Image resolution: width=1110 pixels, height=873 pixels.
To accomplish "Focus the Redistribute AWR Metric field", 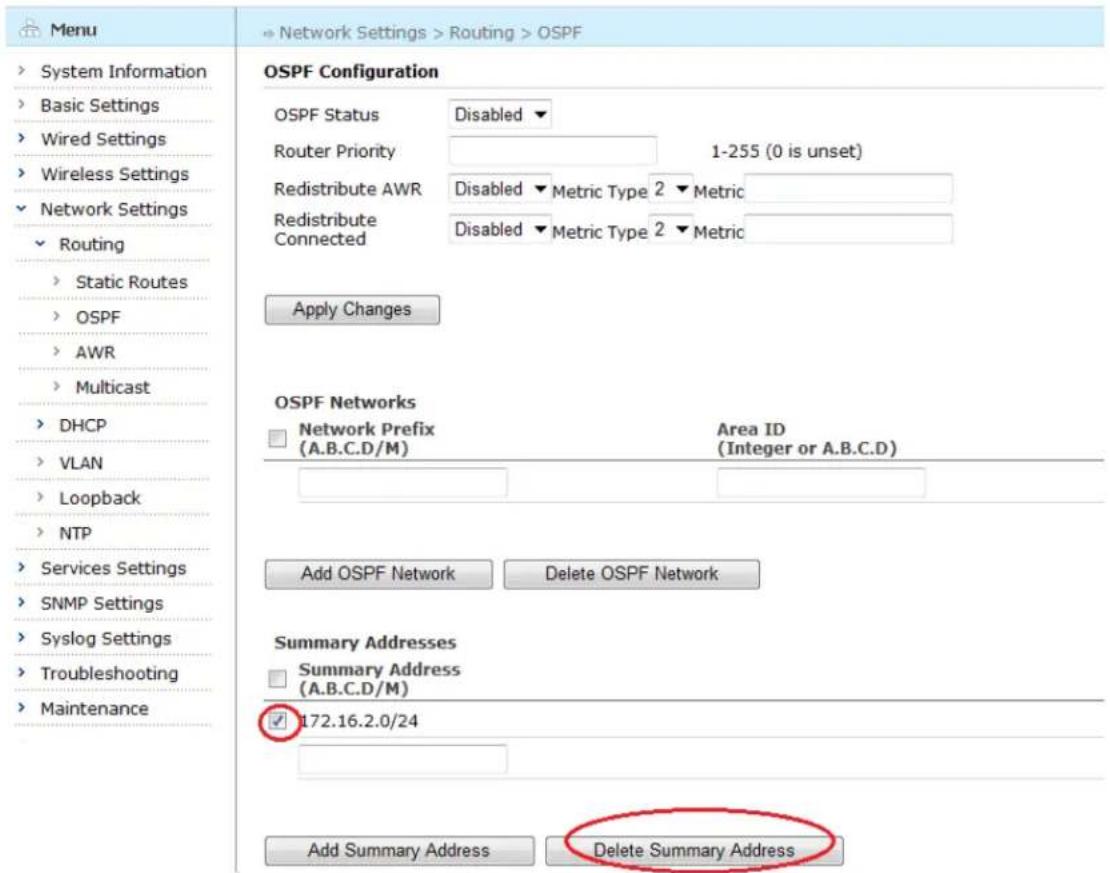I will [848, 188].
